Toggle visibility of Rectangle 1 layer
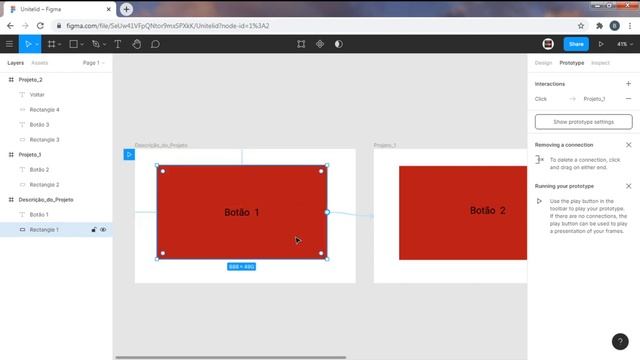640x360 pixels. [103, 229]
